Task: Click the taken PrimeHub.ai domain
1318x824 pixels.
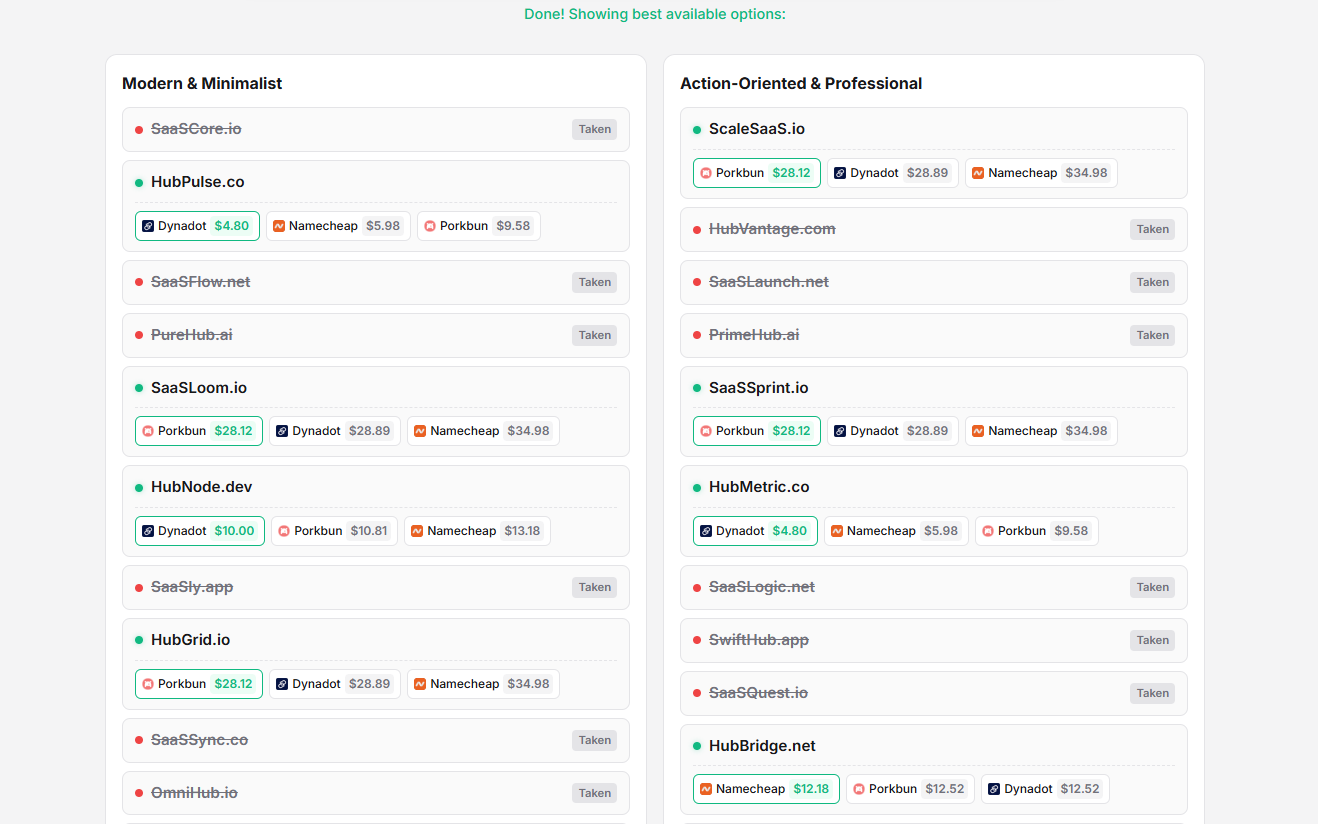Action: 754,335
